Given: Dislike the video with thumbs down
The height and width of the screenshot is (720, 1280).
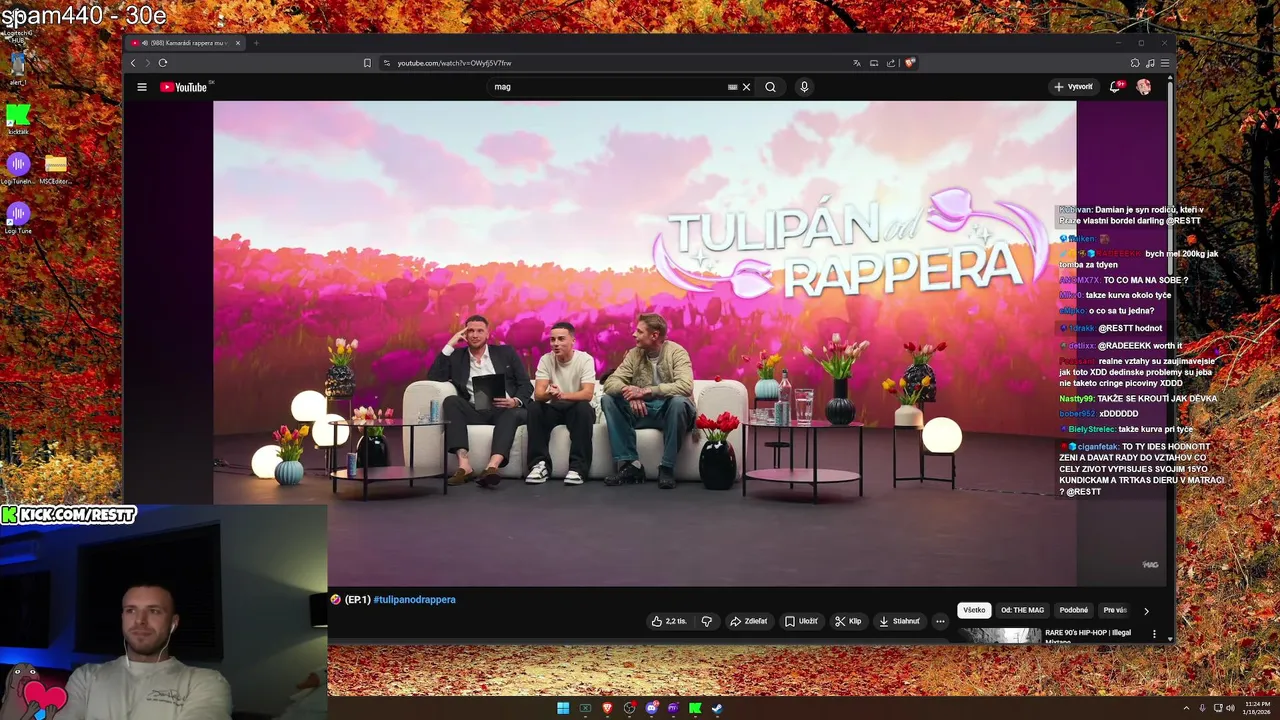Looking at the screenshot, I should [x=707, y=621].
